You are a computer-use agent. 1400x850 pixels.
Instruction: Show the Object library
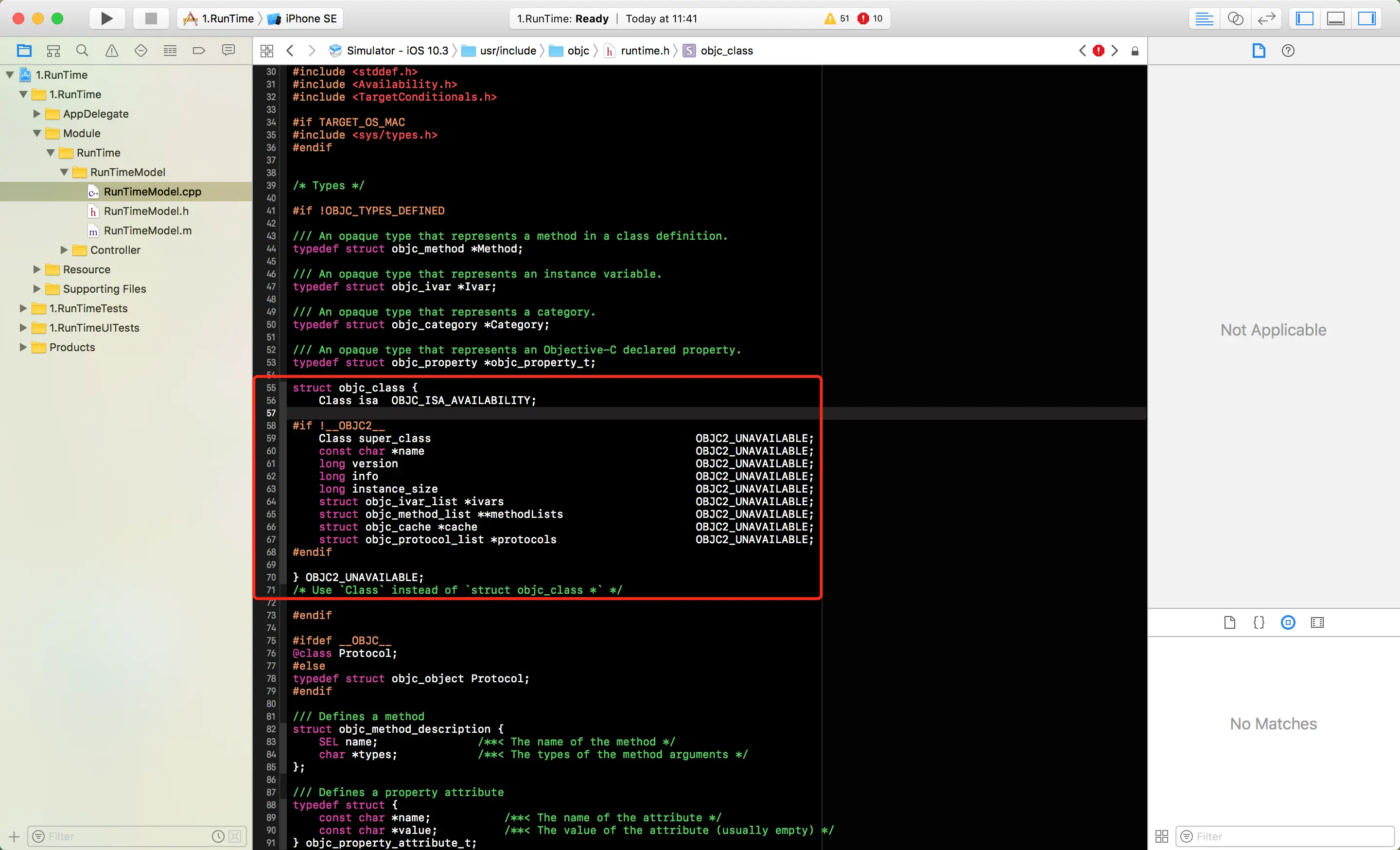tap(1288, 622)
